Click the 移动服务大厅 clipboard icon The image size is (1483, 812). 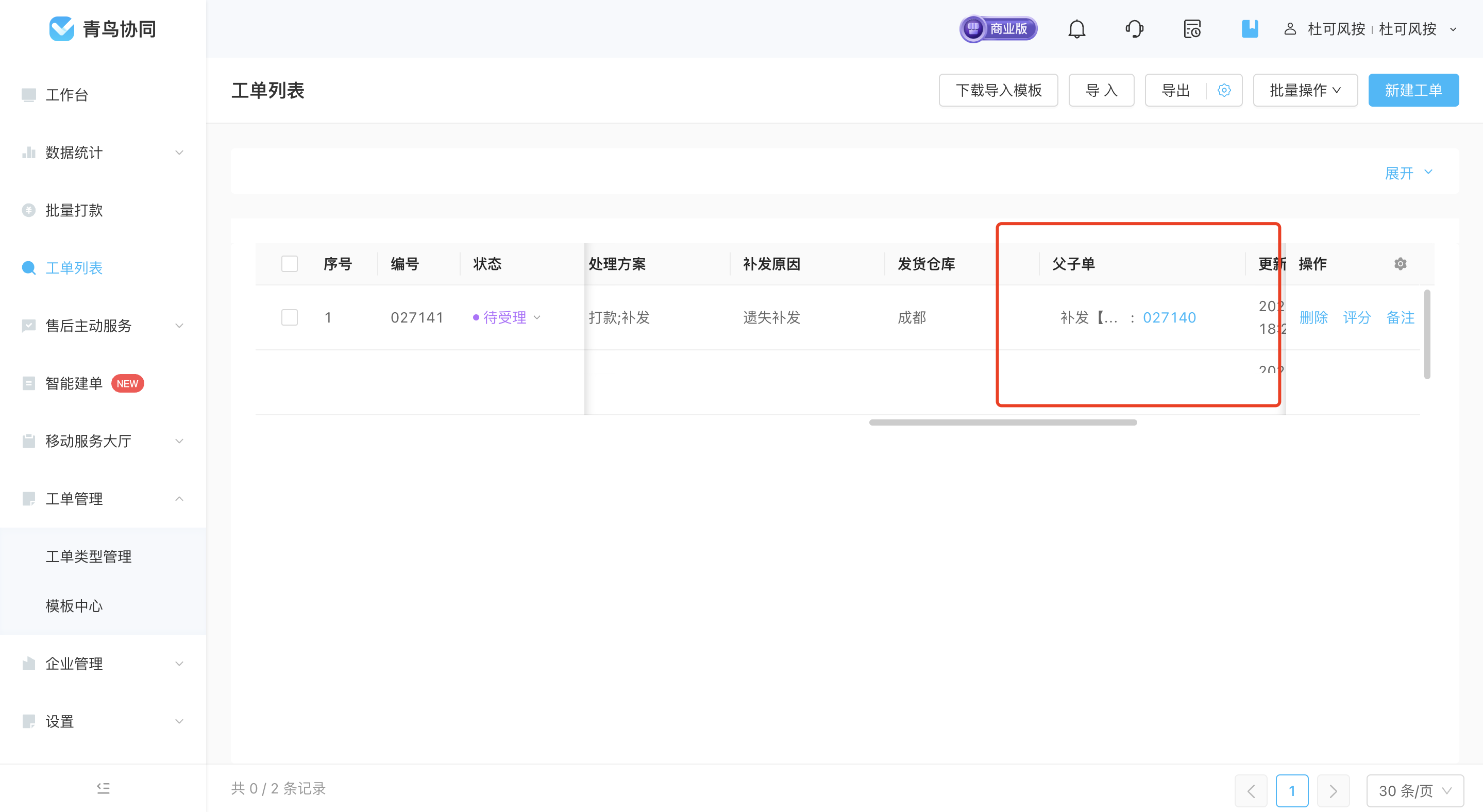point(29,441)
